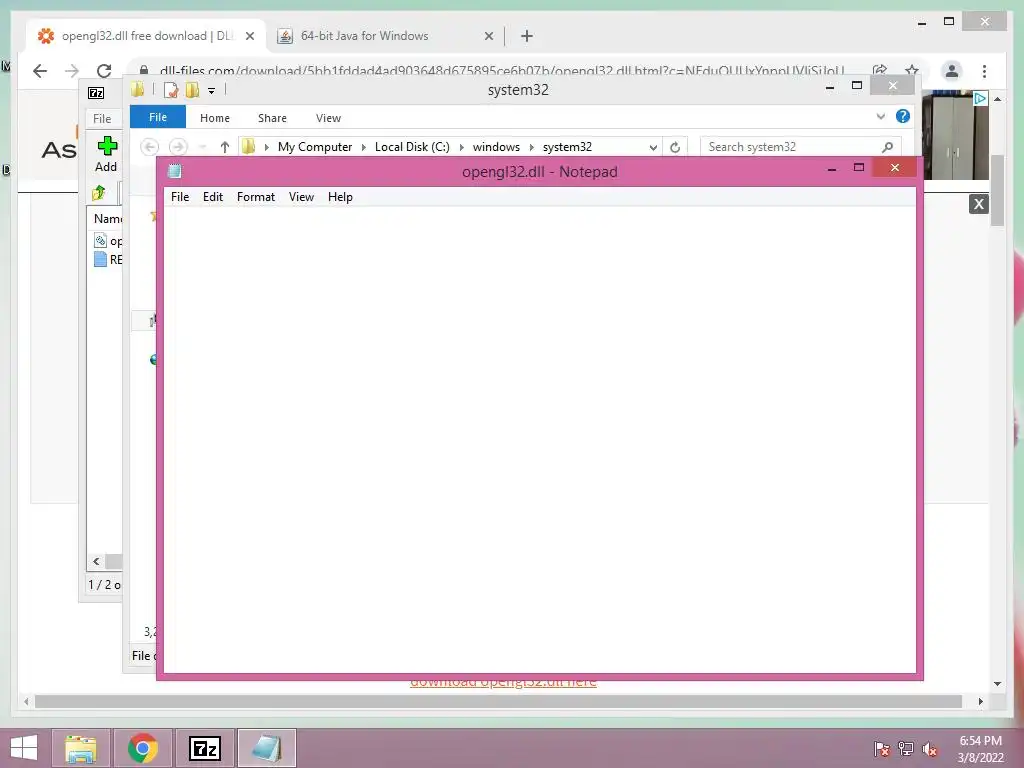The image size is (1024, 768).
Task: Click the Chrome Back arrow
Action: click(40, 71)
